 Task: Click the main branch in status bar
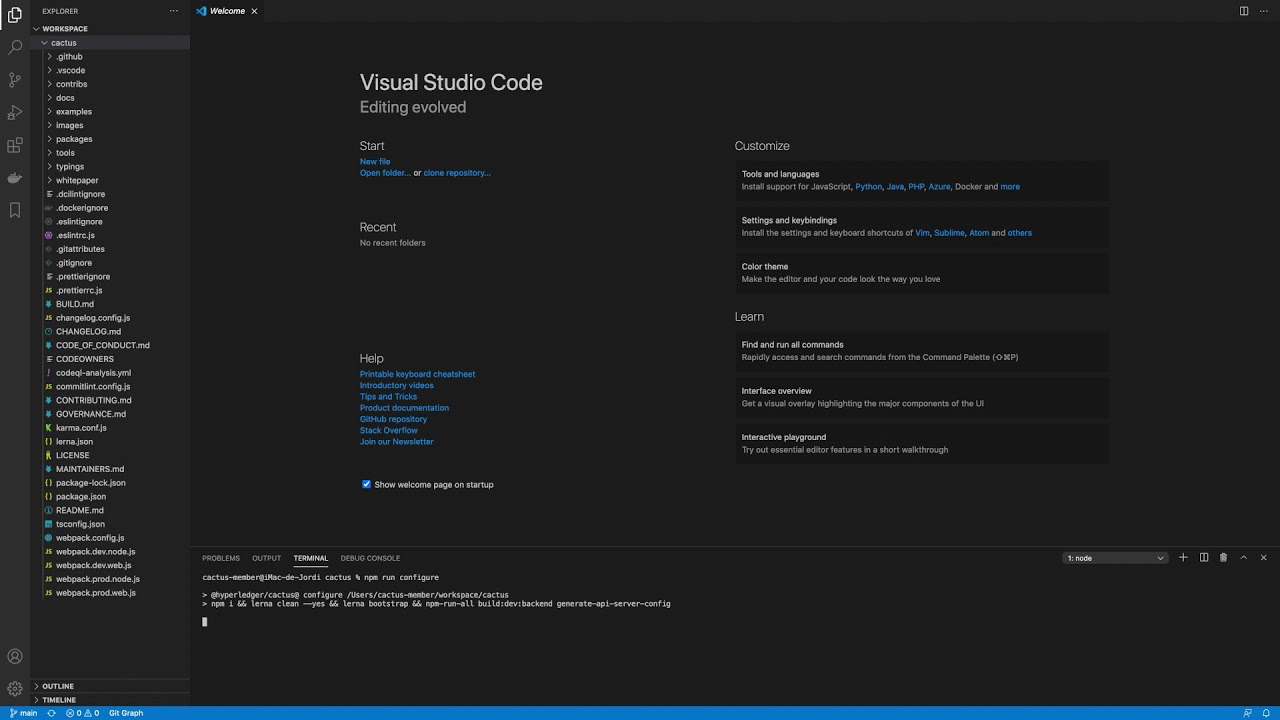tap(24, 713)
